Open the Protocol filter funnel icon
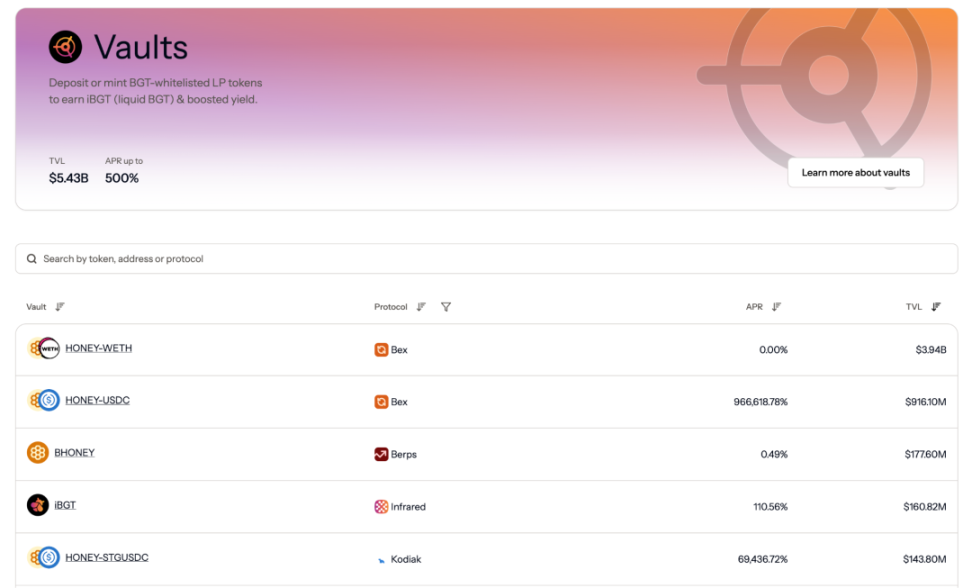Screen dimensions: 972x588 click(446, 307)
